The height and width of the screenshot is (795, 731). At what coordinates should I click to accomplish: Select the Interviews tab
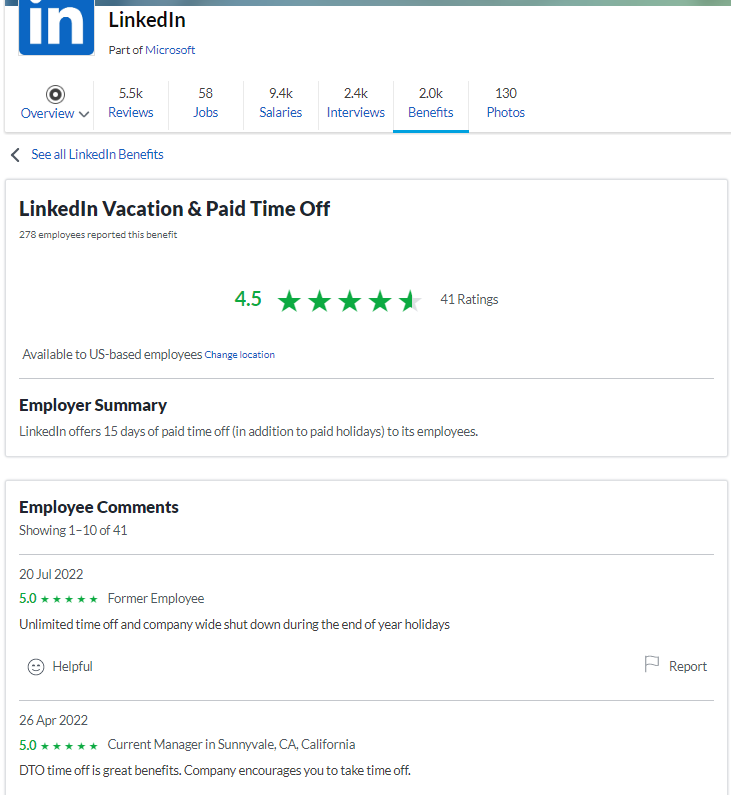pyautogui.click(x=356, y=103)
